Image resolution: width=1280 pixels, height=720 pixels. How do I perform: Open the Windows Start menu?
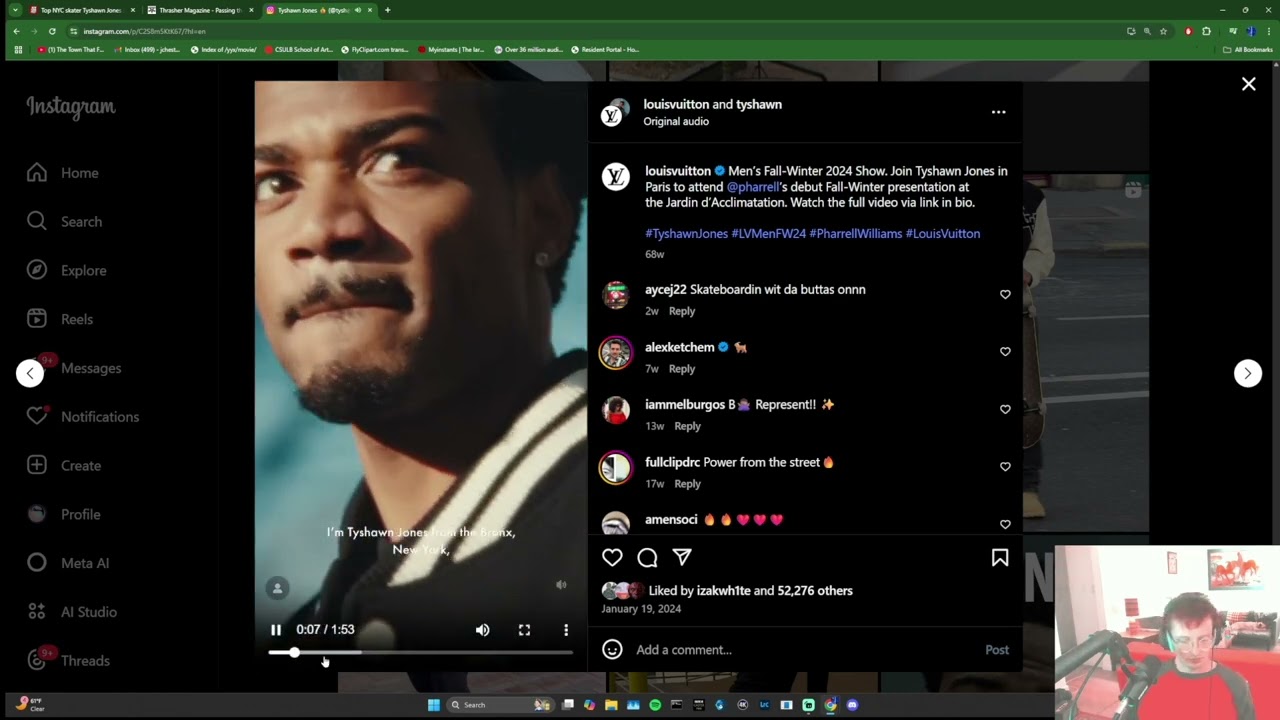(433, 705)
